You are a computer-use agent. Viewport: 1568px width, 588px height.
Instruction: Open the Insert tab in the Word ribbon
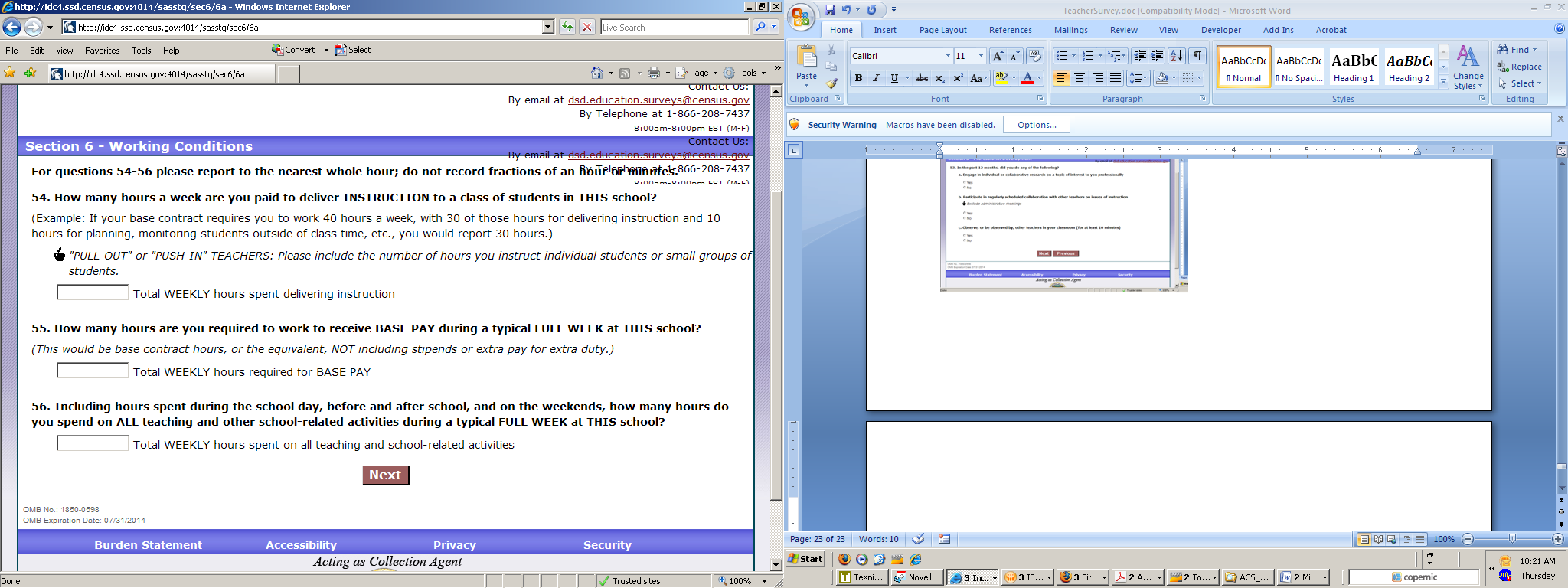pyautogui.click(x=885, y=30)
